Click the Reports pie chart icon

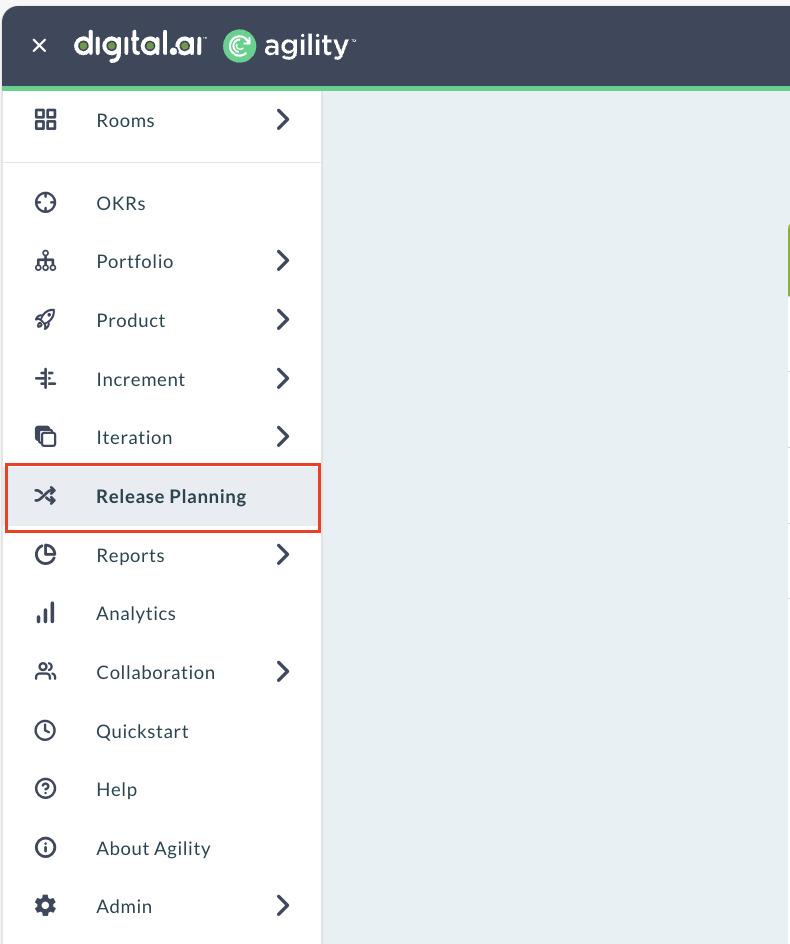(45, 554)
